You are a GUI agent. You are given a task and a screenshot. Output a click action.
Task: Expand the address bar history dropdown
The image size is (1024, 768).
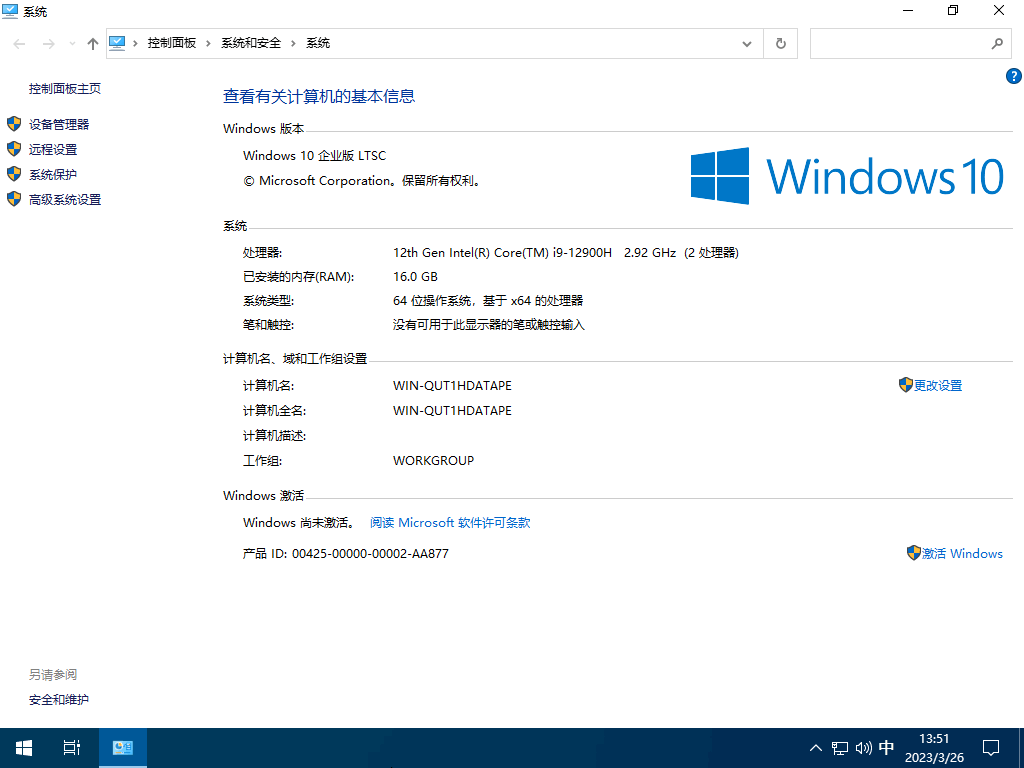point(747,44)
